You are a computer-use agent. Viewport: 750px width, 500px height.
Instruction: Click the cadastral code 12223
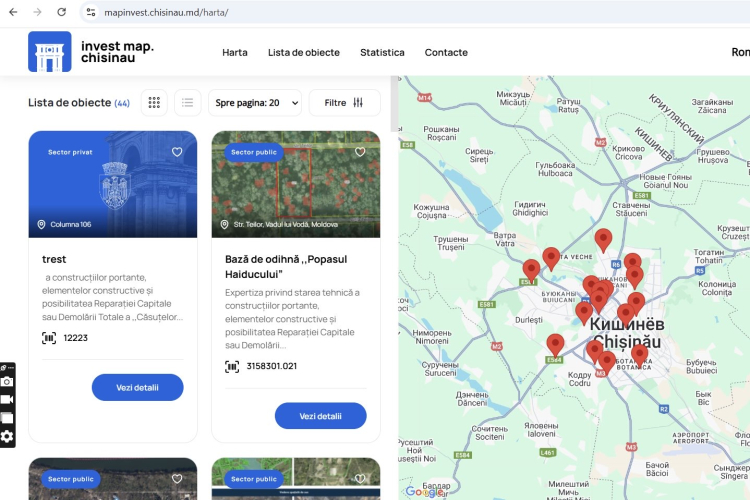pos(76,338)
